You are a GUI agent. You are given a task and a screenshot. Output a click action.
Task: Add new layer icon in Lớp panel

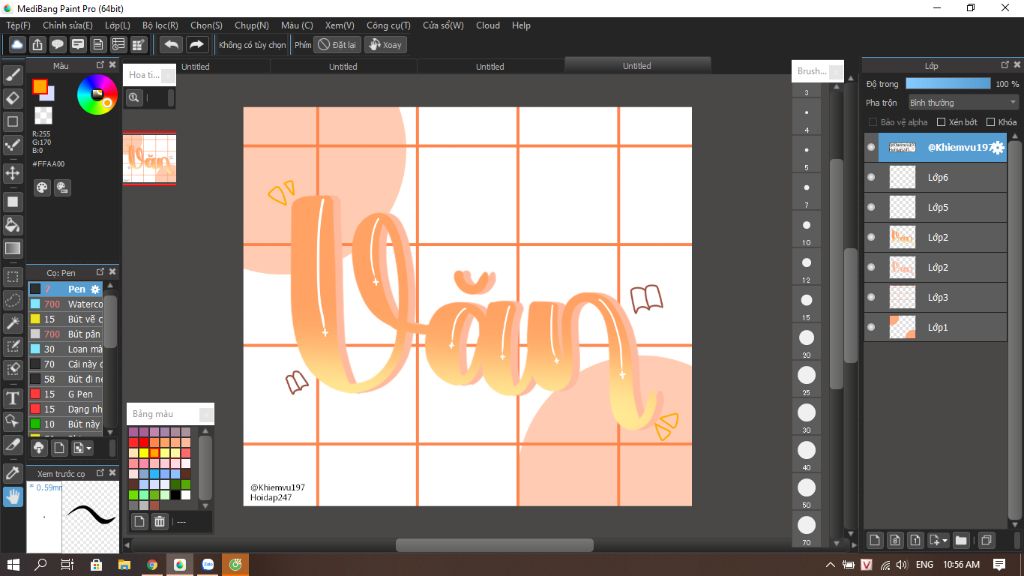(874, 540)
